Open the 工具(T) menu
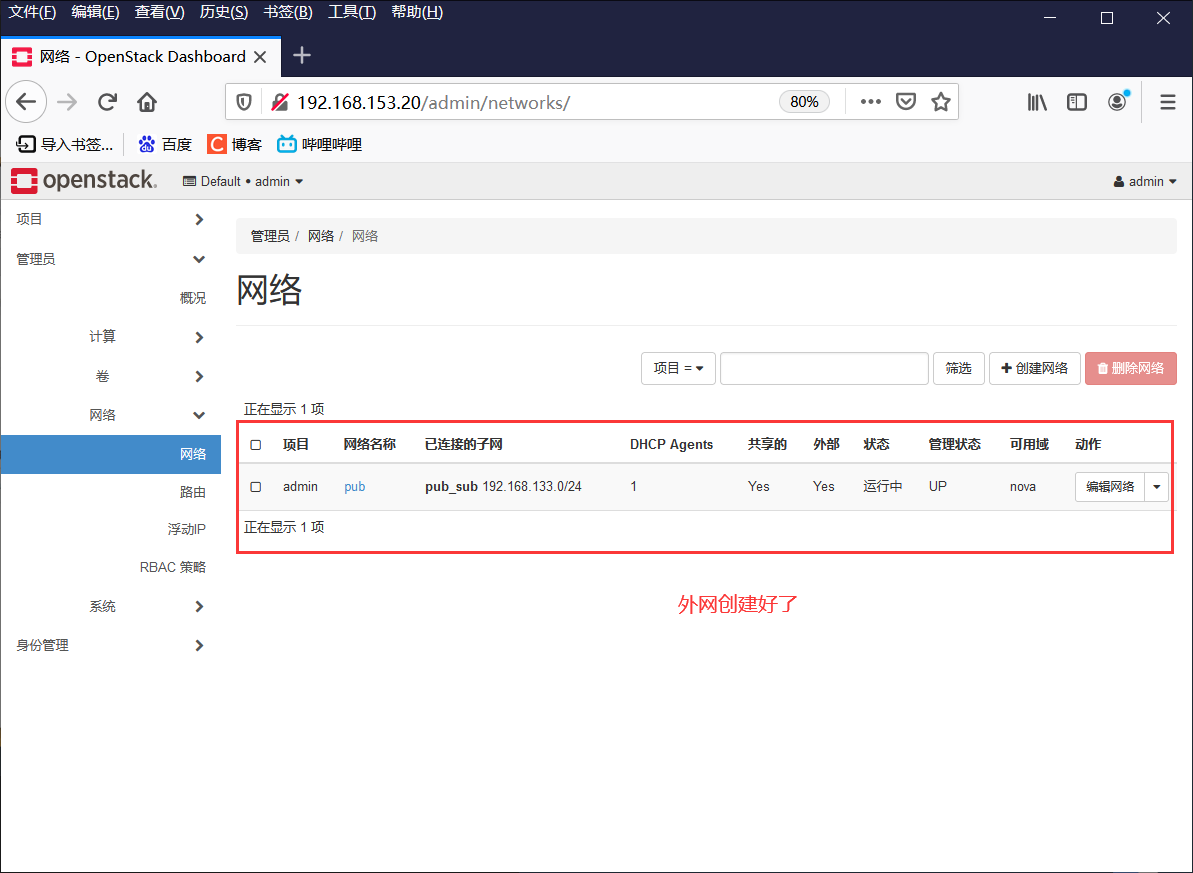Image resolution: width=1193 pixels, height=873 pixels. point(352,11)
